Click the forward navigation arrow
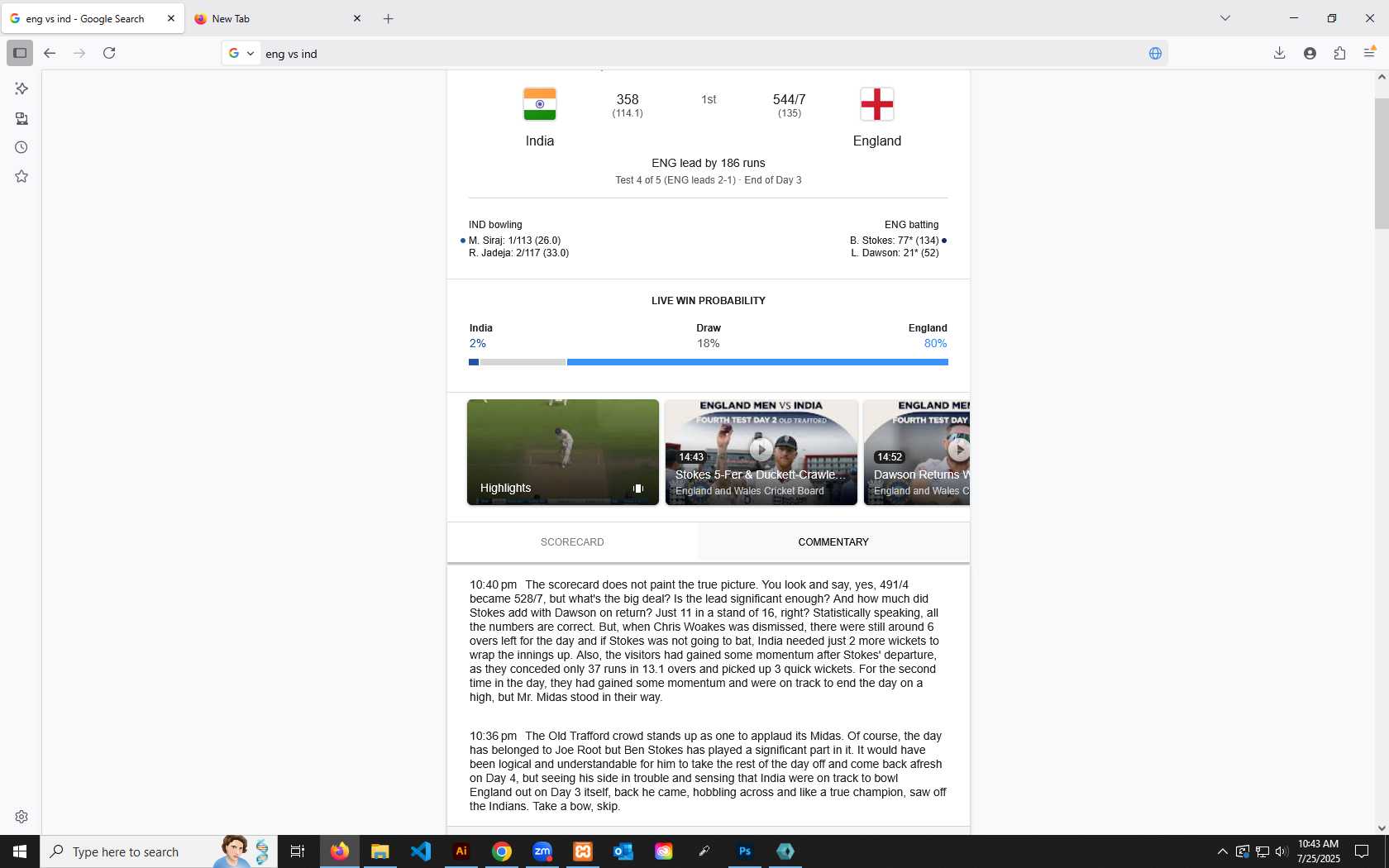 pyautogui.click(x=79, y=53)
